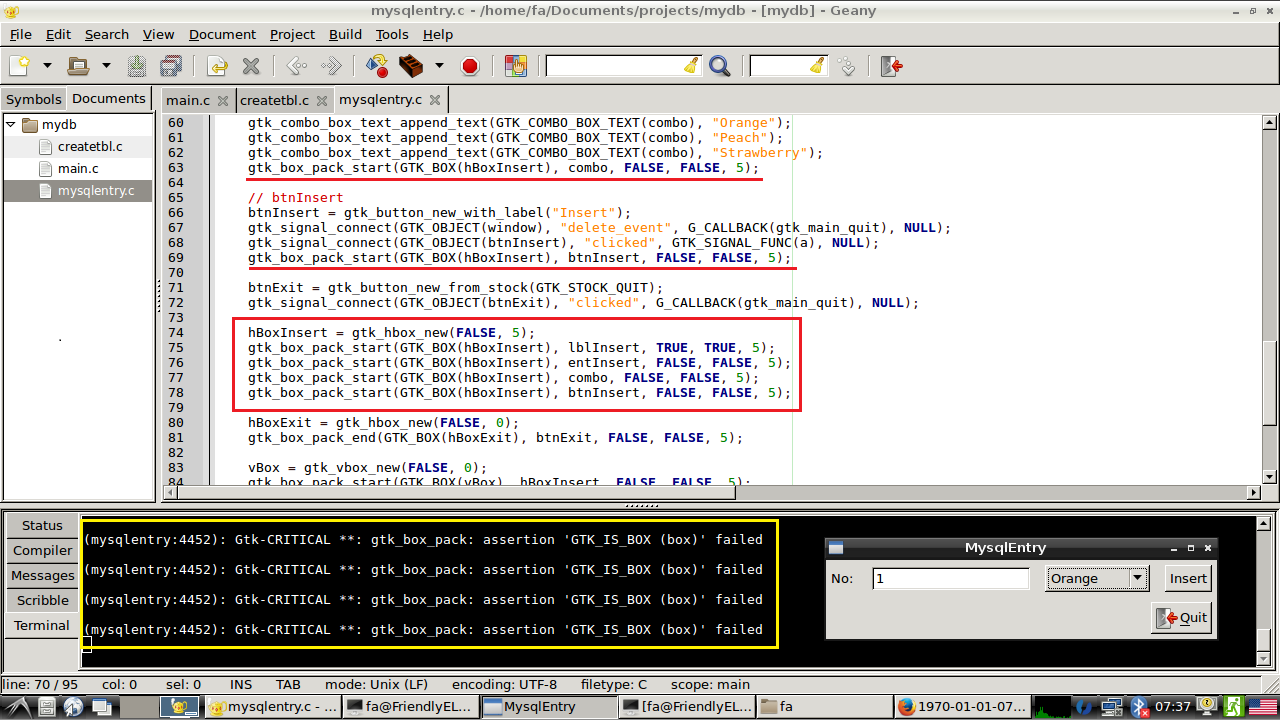Quit Geany with the toolbar exit icon

pyautogui.click(x=892, y=66)
